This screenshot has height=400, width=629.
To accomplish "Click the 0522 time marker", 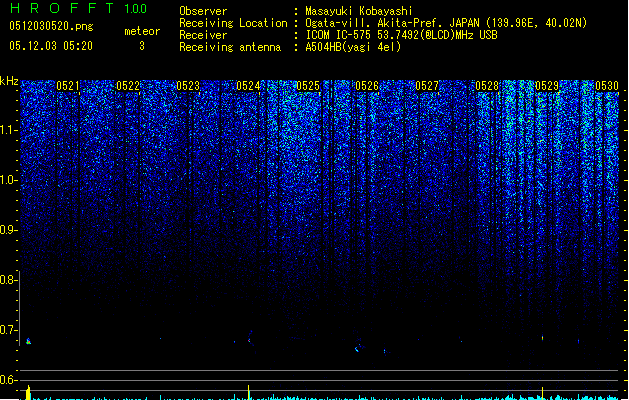I will click(x=128, y=86).
